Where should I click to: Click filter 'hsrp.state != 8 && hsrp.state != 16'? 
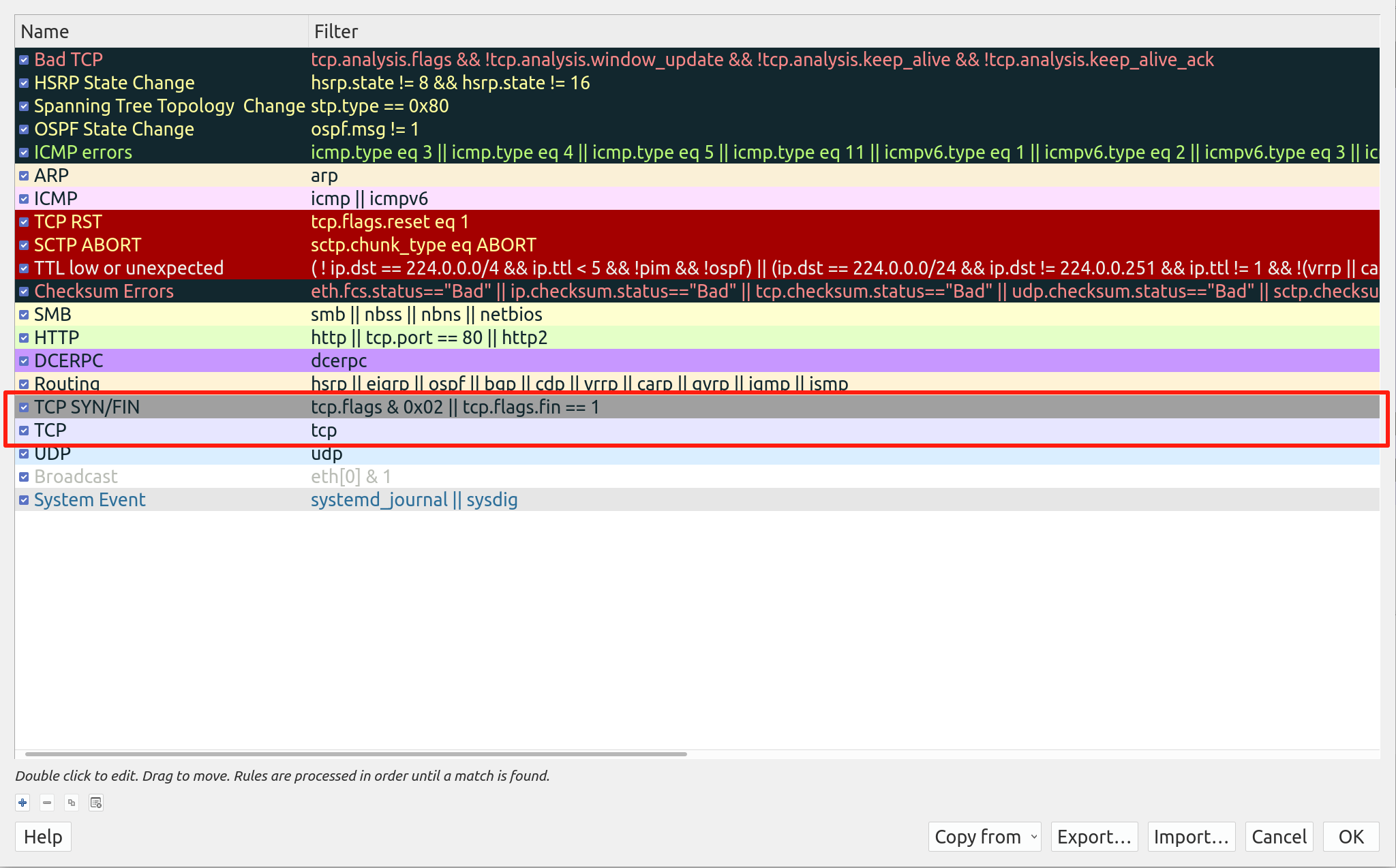[x=451, y=83]
